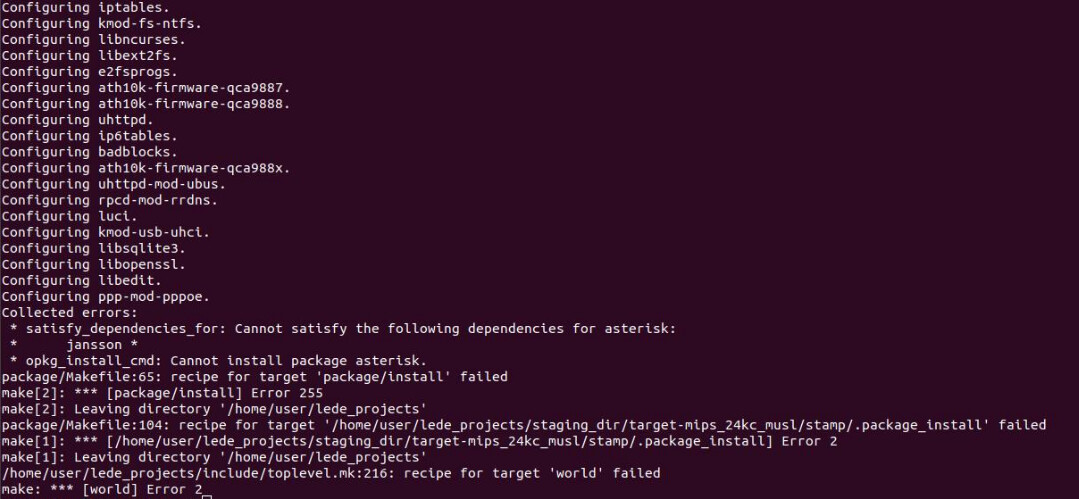Click the 'Configuring ppp-mod-pppoe.' line

[105, 296]
